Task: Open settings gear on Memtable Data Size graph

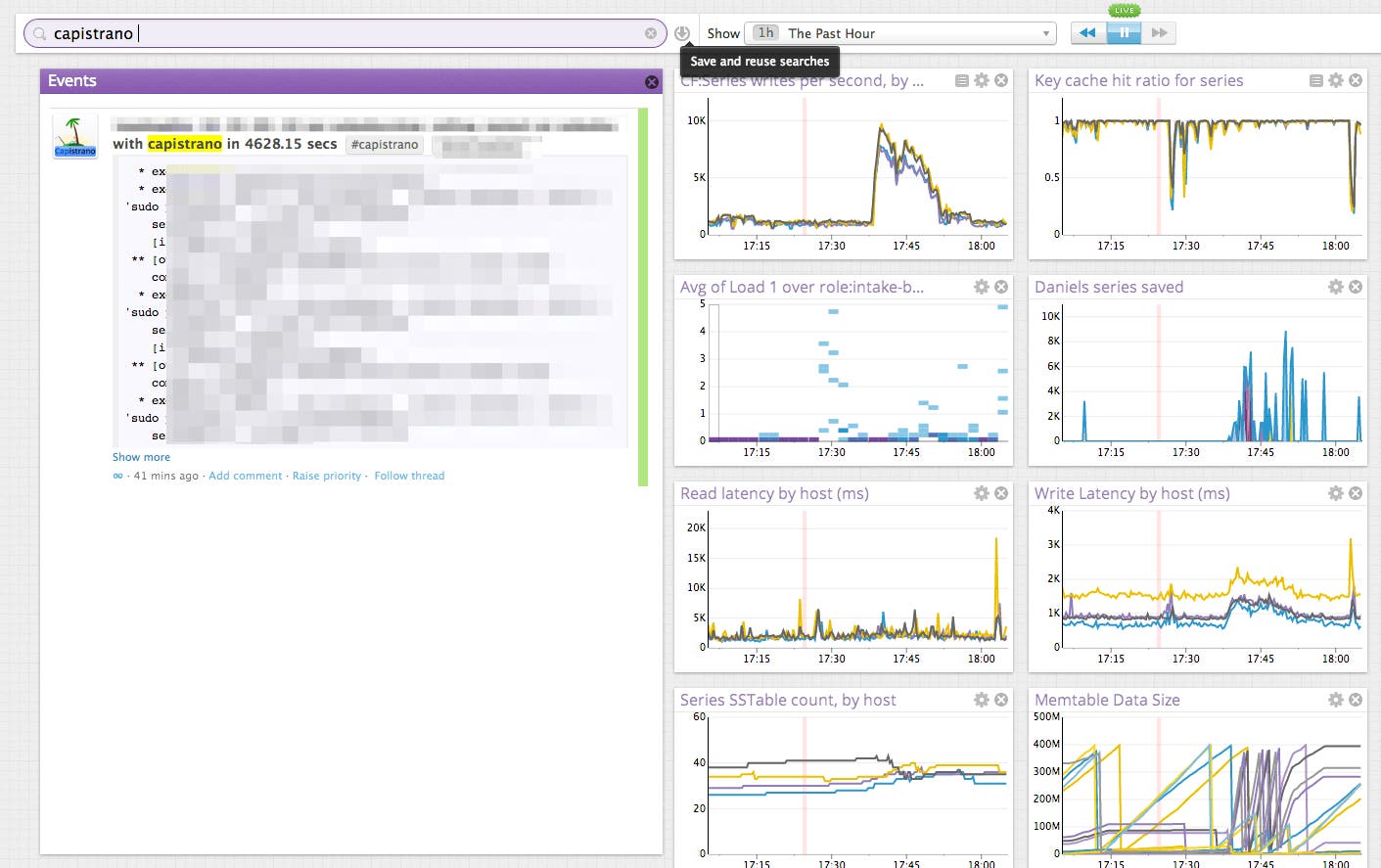Action: coord(1335,700)
